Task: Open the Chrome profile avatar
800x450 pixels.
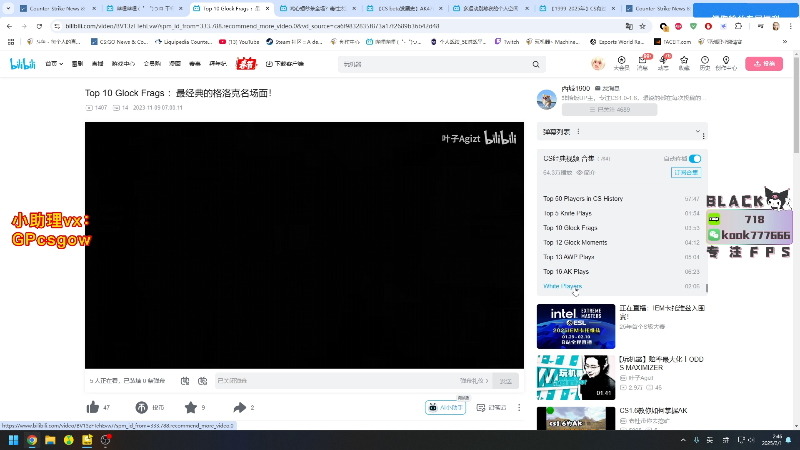Action: (776, 26)
